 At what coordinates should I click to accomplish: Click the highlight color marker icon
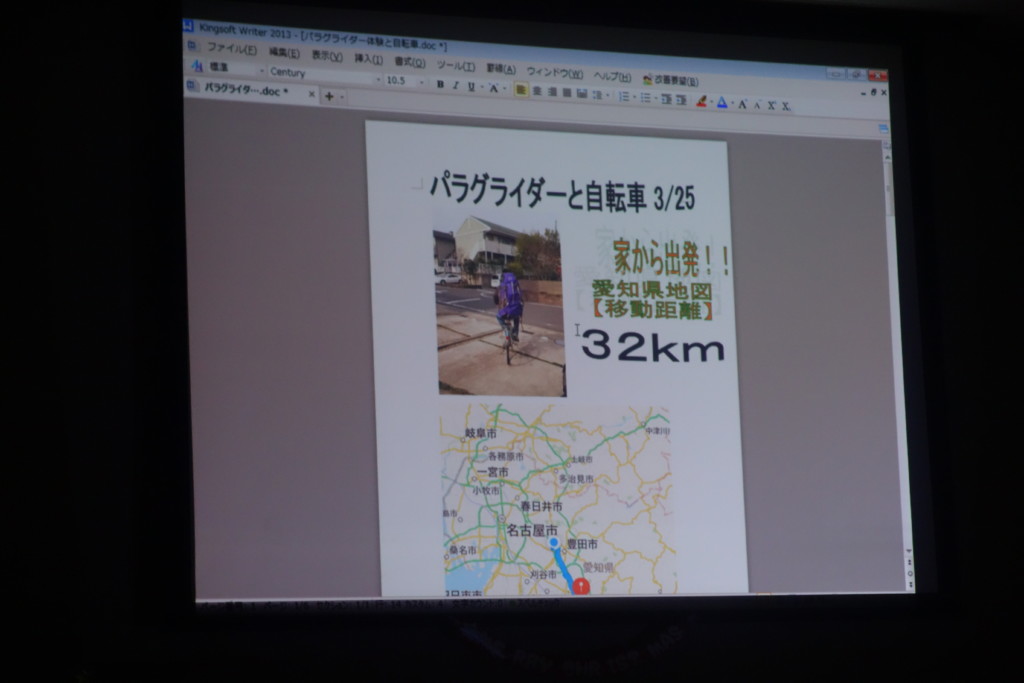pyautogui.click(x=701, y=100)
